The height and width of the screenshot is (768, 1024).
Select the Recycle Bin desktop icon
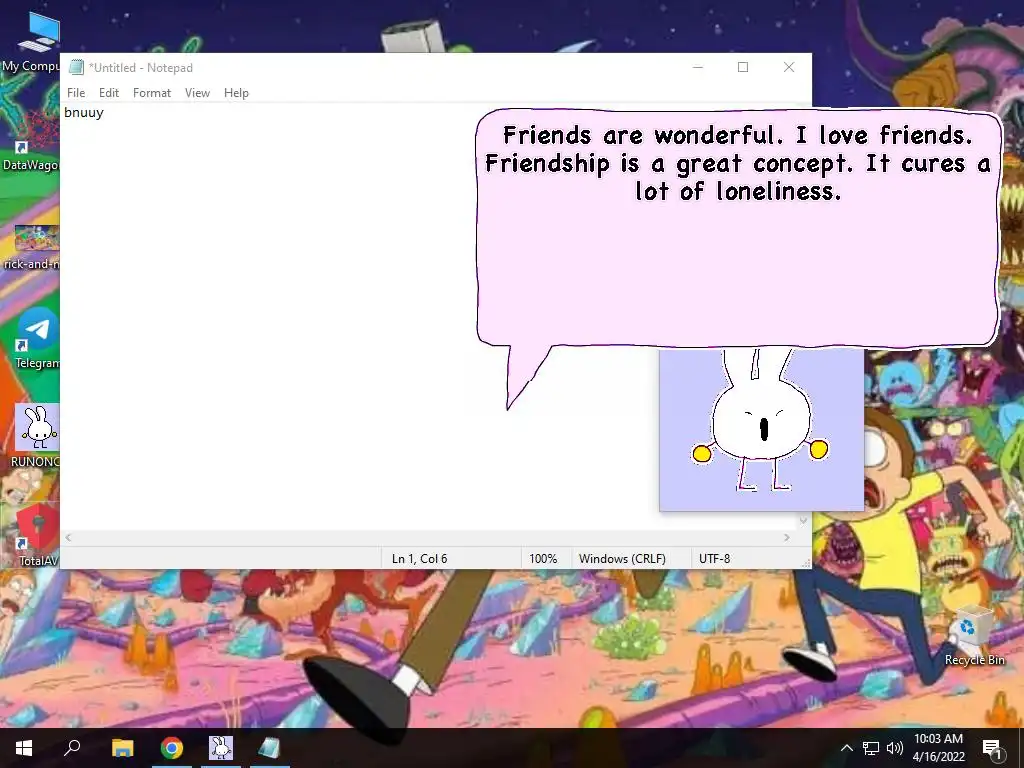coord(974,636)
